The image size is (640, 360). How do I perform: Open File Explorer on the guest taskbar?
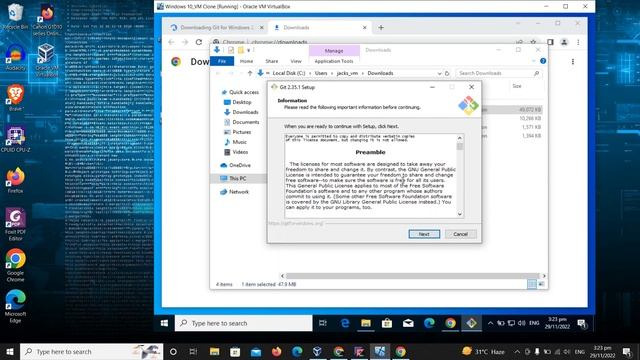point(366,323)
